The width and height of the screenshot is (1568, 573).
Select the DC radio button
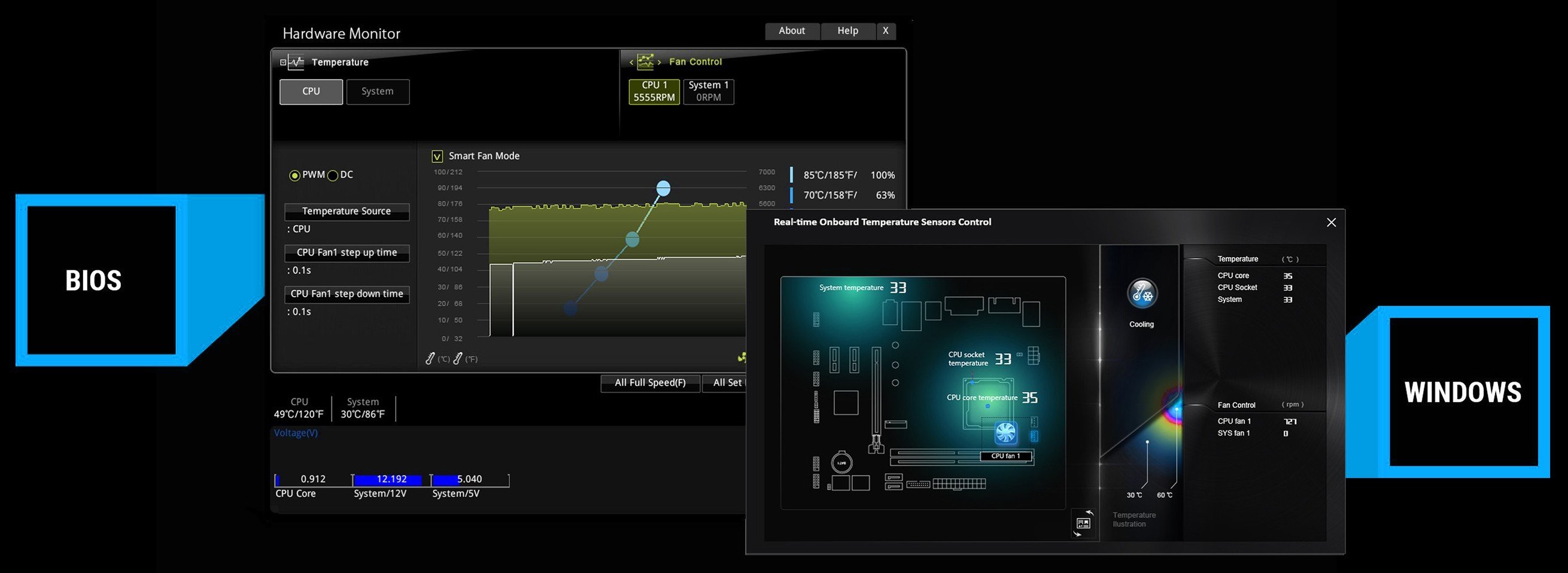(x=333, y=175)
